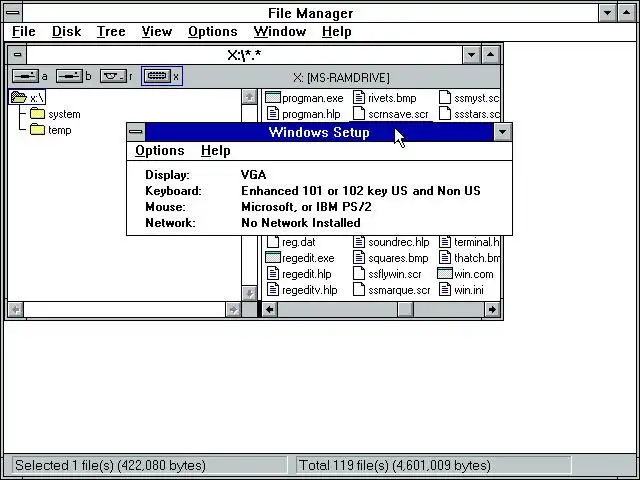
Task: Select progman.exe file icon
Action: tap(273, 98)
